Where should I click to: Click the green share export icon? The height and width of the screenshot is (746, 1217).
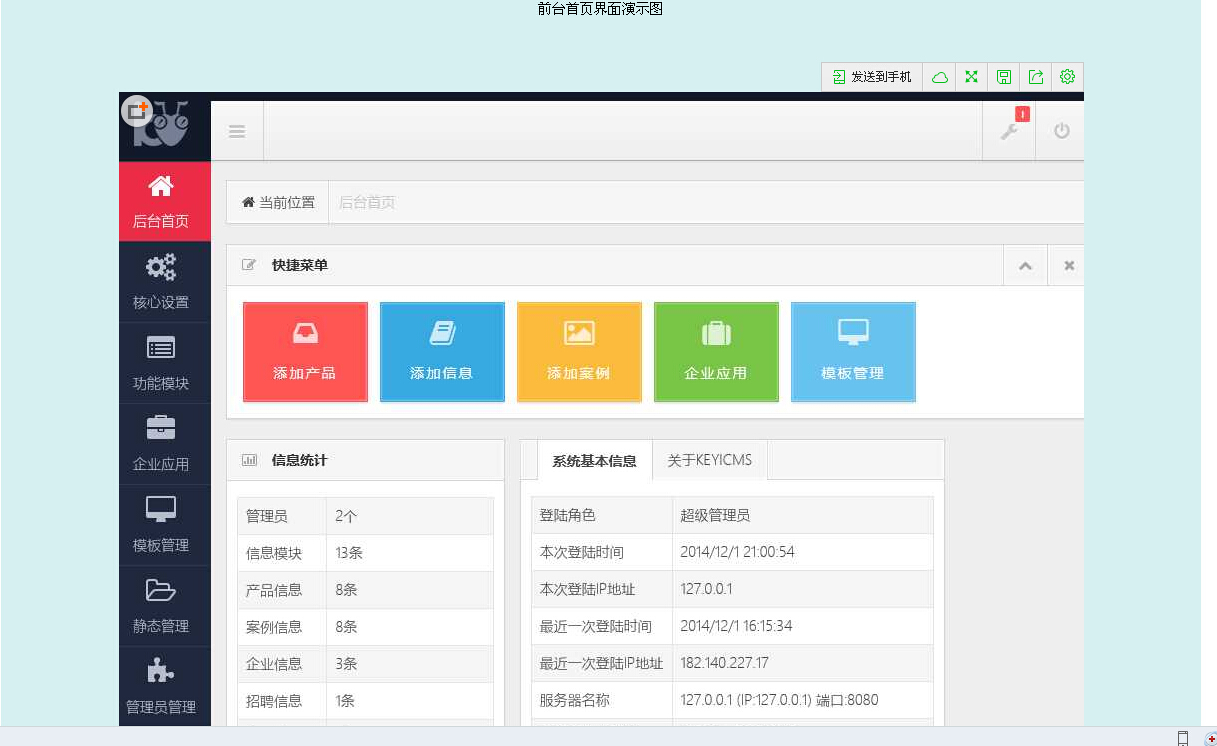pos(1035,77)
